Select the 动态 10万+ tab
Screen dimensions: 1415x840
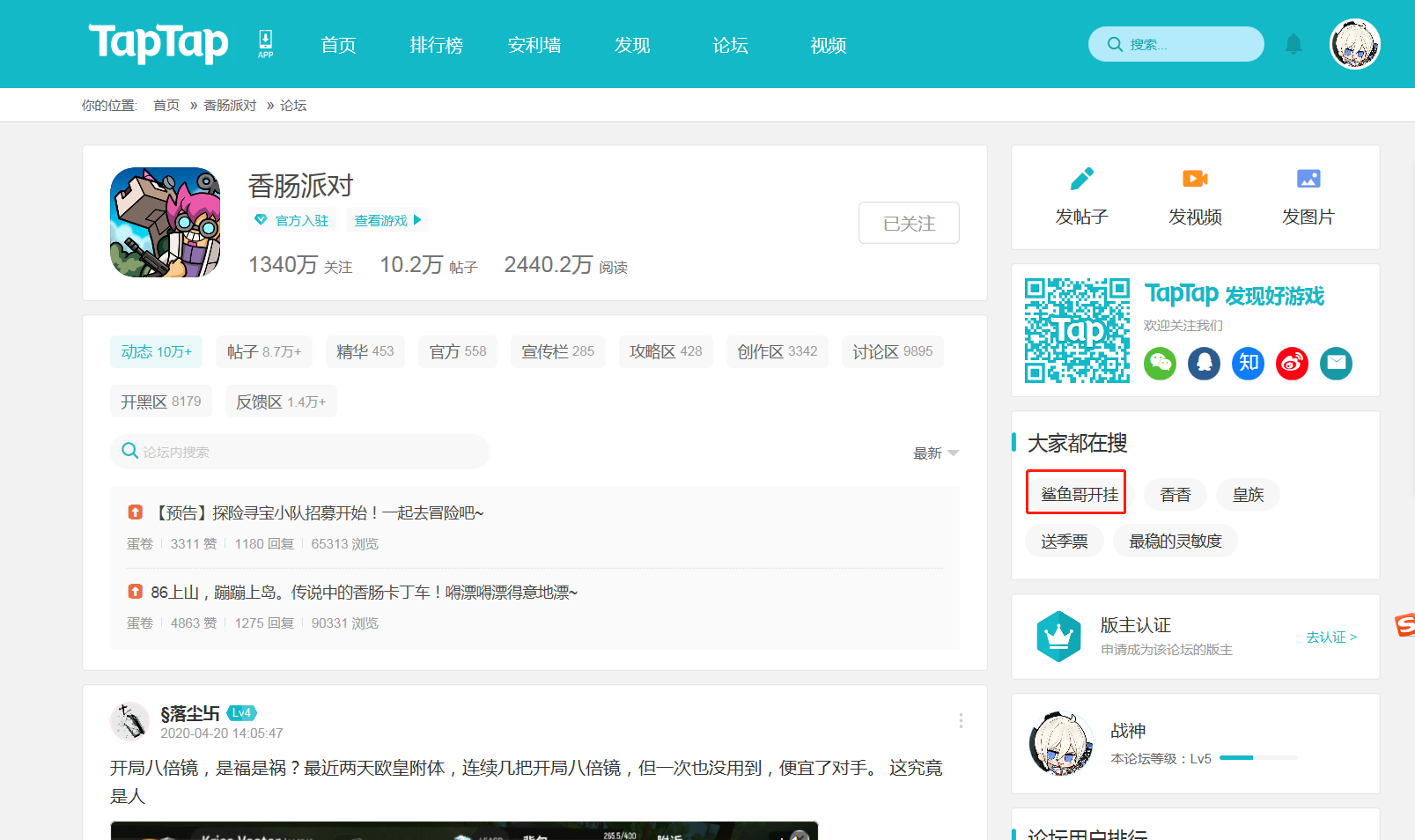click(156, 351)
